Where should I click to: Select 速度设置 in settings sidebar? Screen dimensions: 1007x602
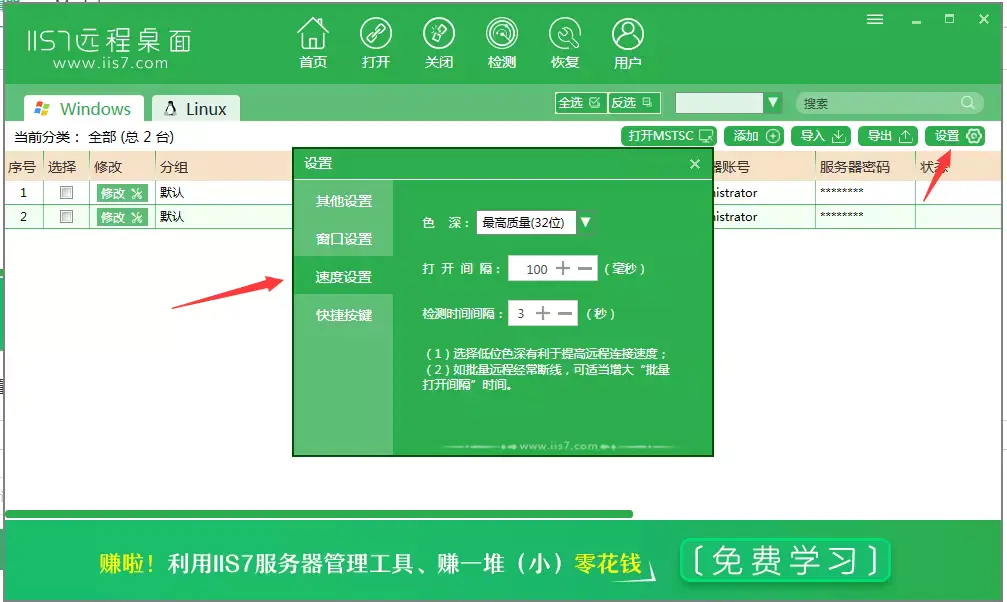(x=344, y=277)
